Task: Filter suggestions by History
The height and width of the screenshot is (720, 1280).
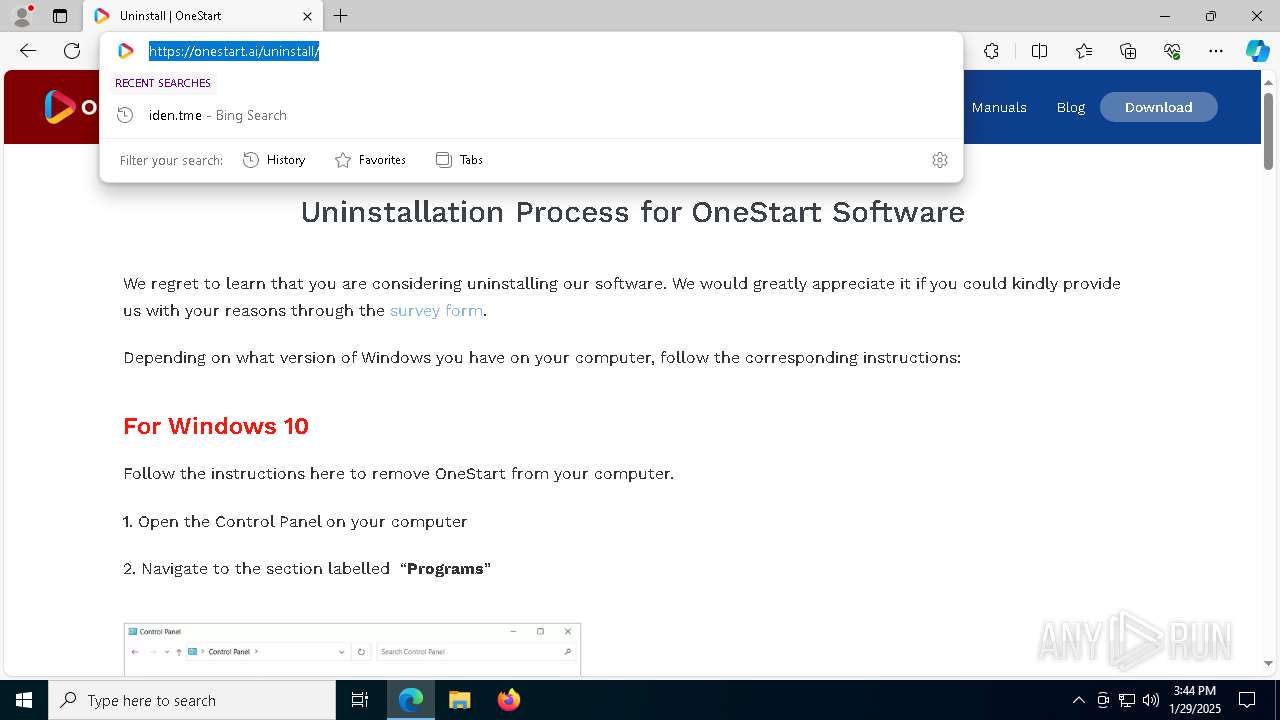Action: (x=274, y=160)
